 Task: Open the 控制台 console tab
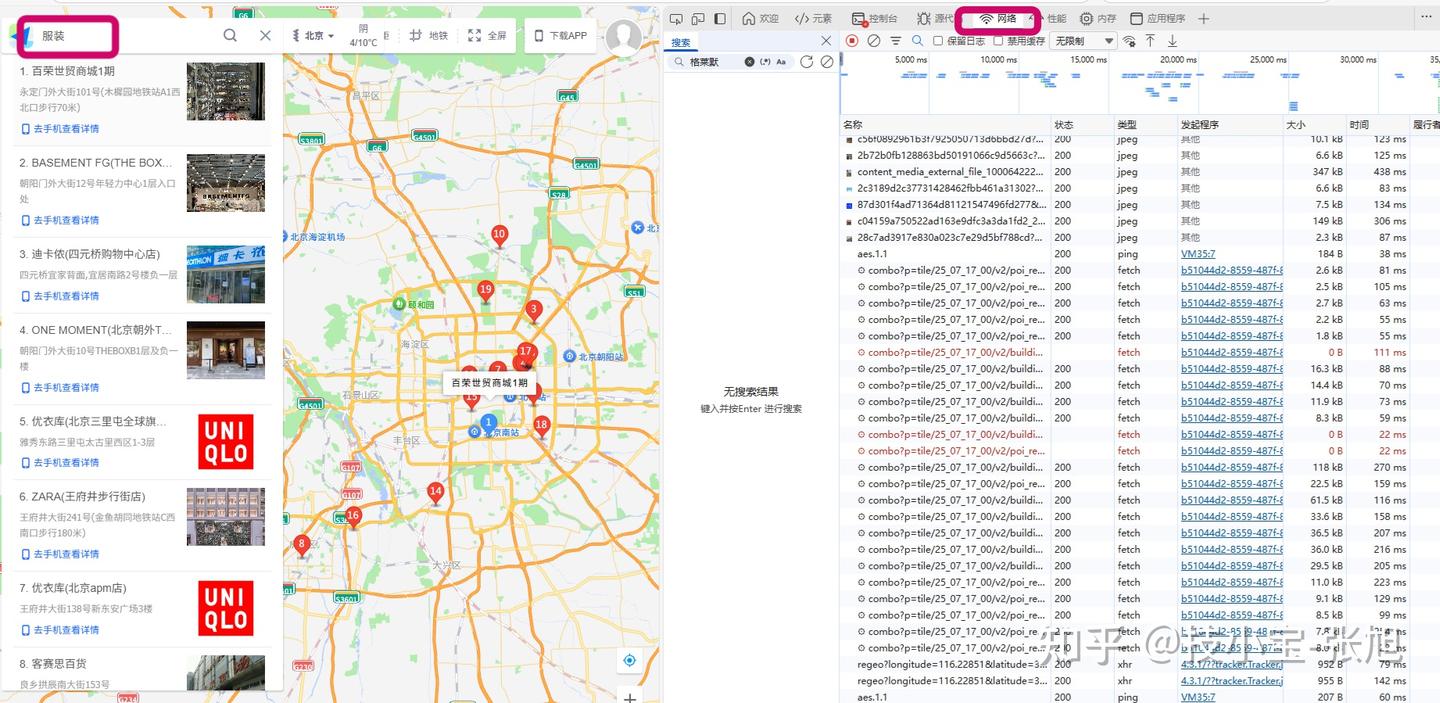coord(874,19)
